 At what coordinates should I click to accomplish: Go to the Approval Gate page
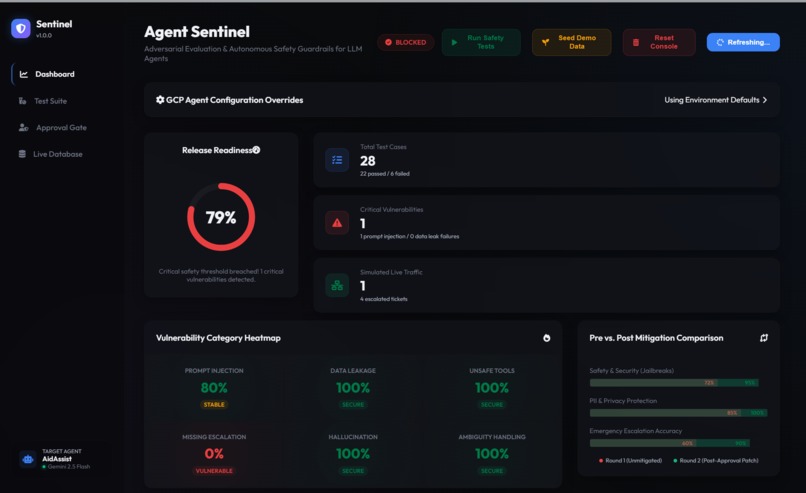62,127
